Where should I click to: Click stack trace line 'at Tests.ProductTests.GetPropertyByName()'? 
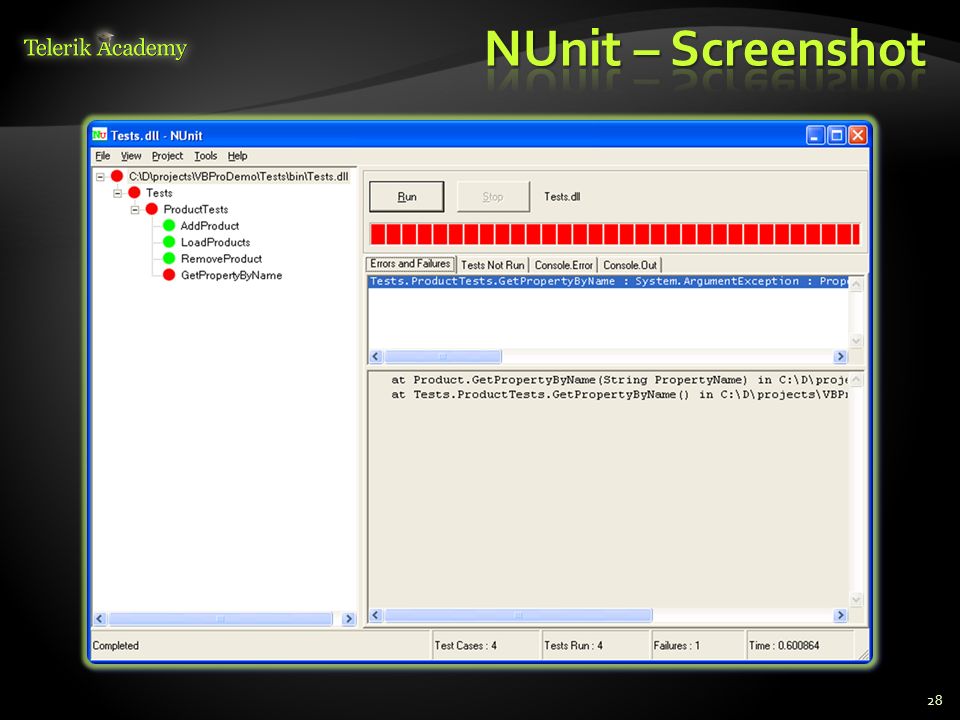pyautogui.click(x=618, y=395)
